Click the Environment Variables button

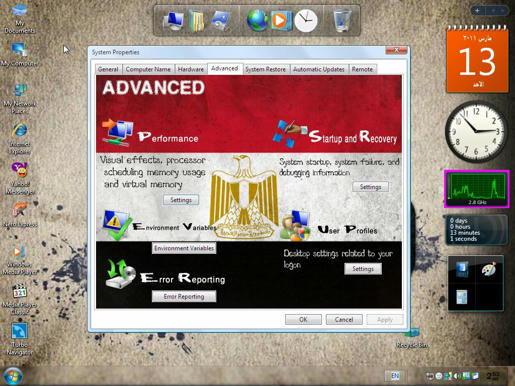(184, 248)
